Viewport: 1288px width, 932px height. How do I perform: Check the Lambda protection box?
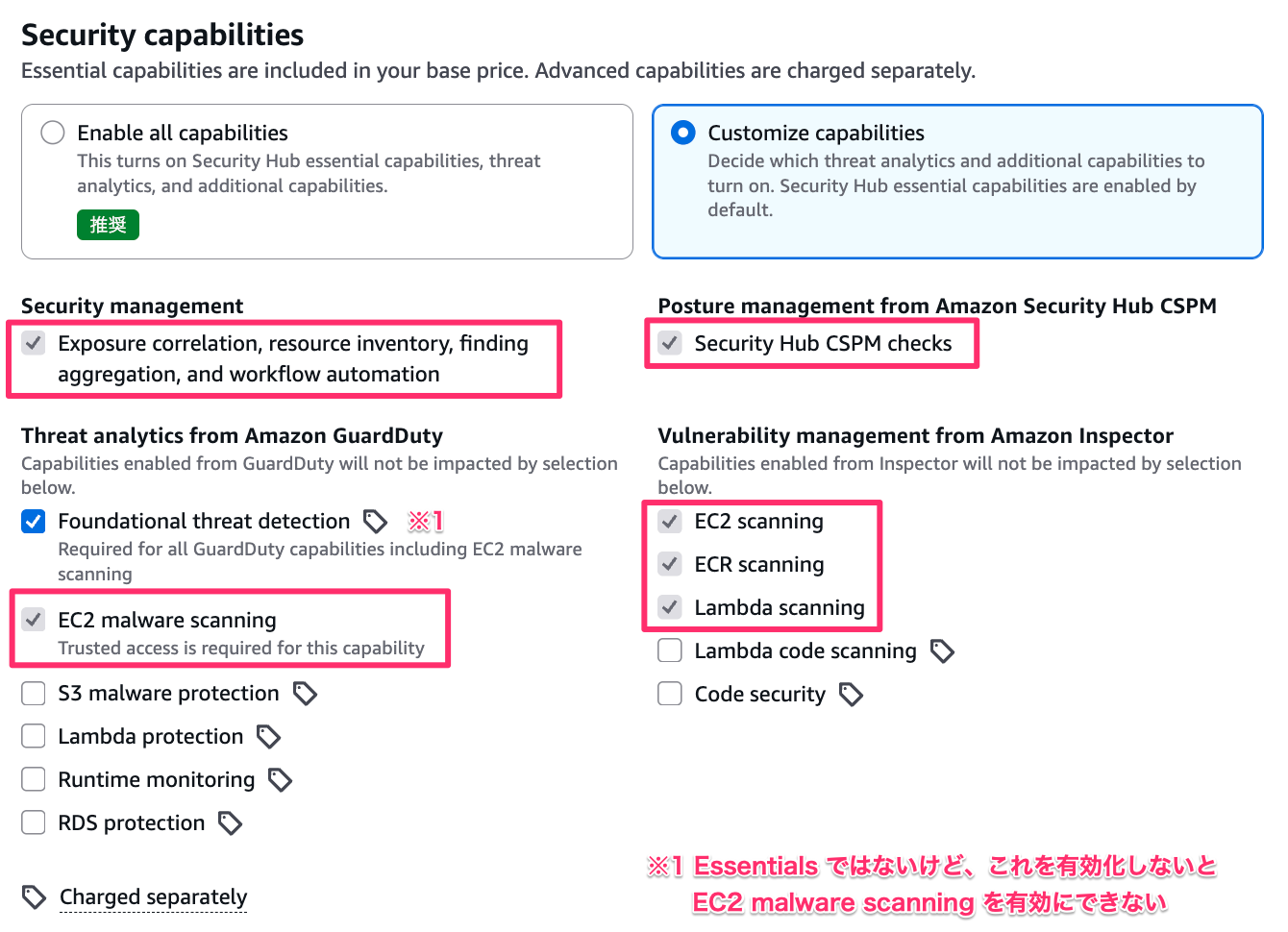[34, 737]
